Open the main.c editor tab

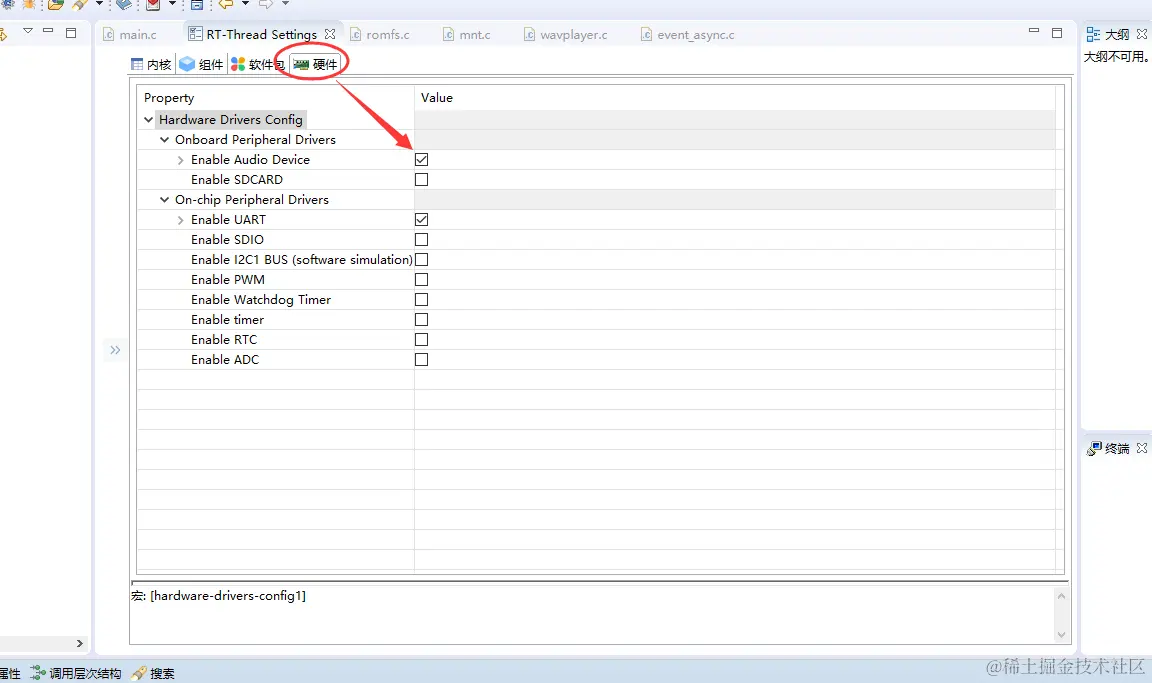click(x=130, y=35)
